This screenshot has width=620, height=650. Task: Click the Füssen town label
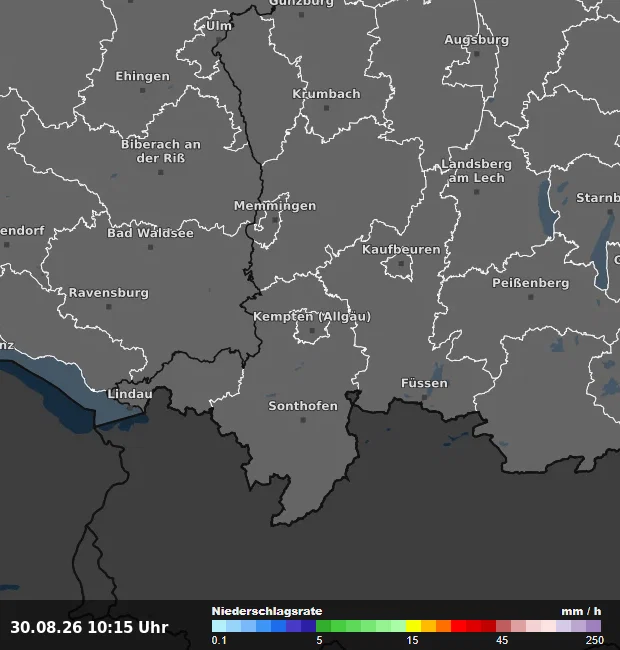point(424,383)
